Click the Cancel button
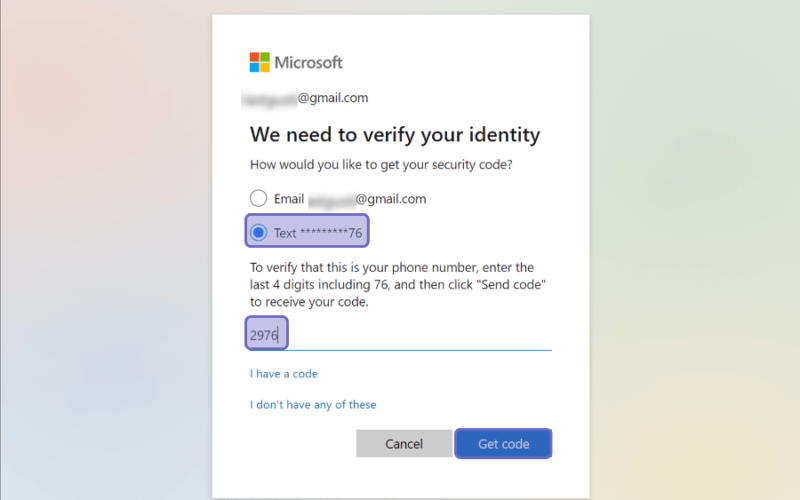The height and width of the screenshot is (500, 800). [404, 443]
